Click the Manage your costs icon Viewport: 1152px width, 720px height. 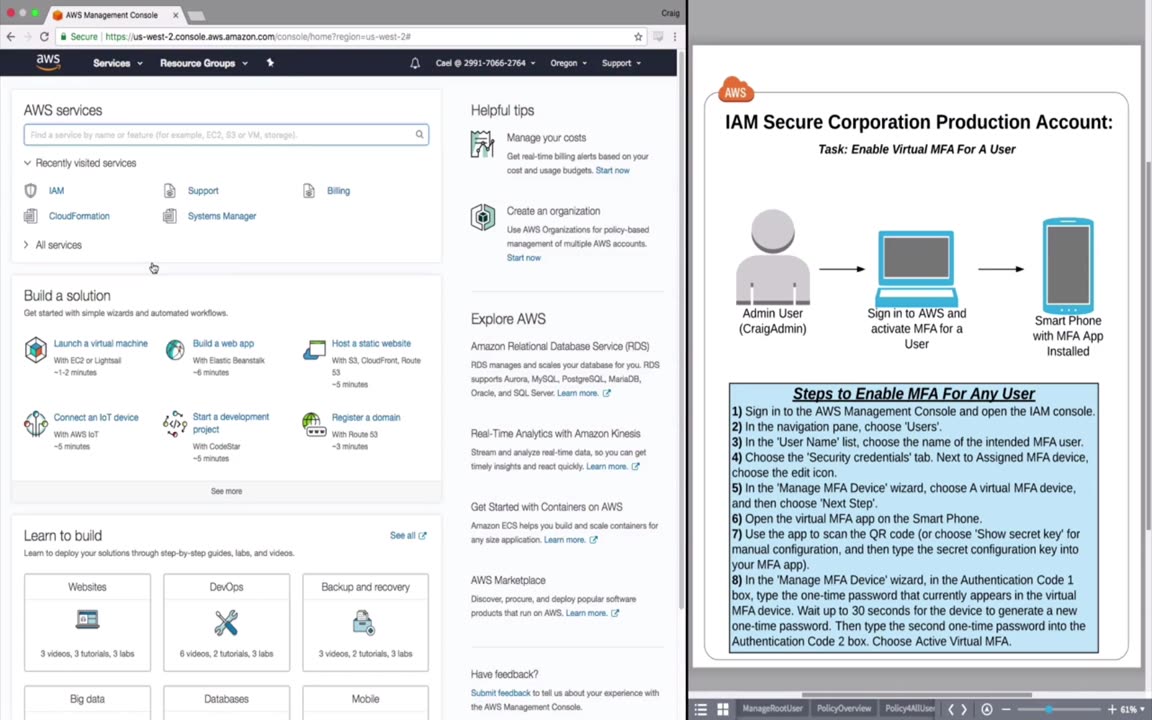(483, 144)
